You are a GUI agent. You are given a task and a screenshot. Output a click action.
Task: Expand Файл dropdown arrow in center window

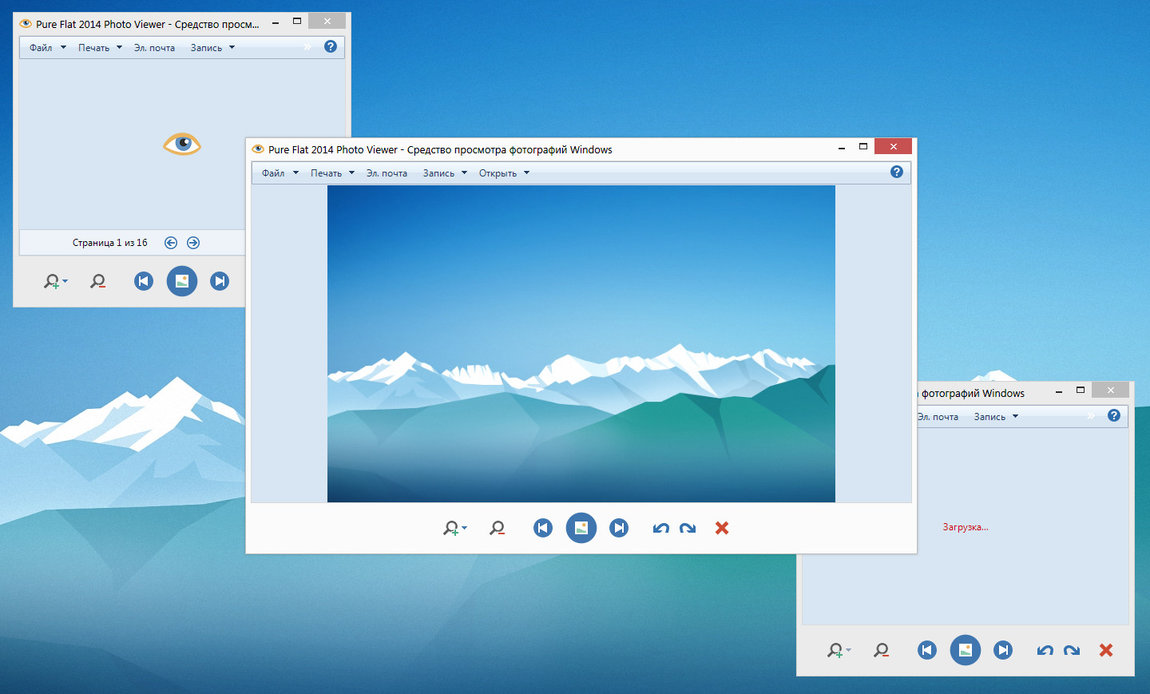tap(296, 173)
